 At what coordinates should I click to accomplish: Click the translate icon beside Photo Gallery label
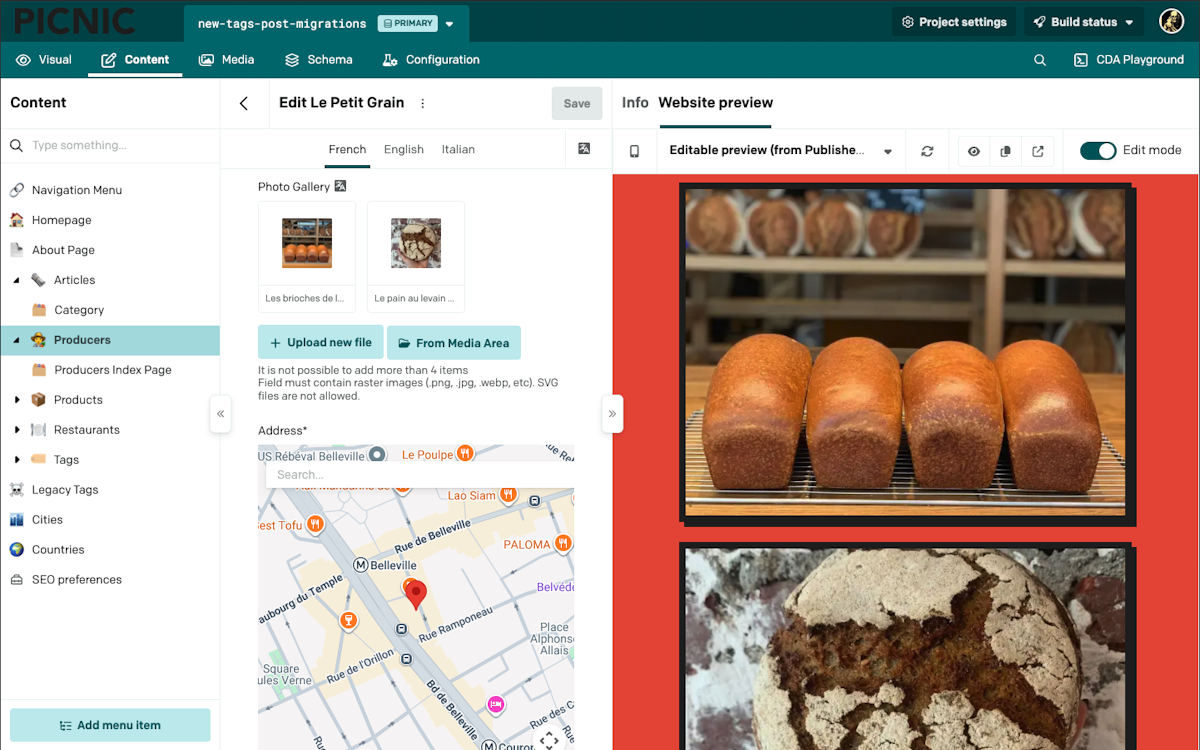340,186
